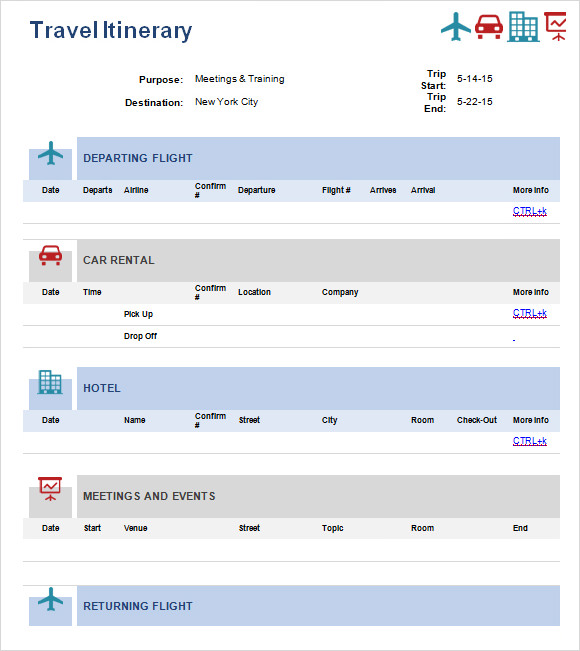The height and width of the screenshot is (651, 580).
Task: Click the red car icon in the page header
Action: (x=489, y=27)
